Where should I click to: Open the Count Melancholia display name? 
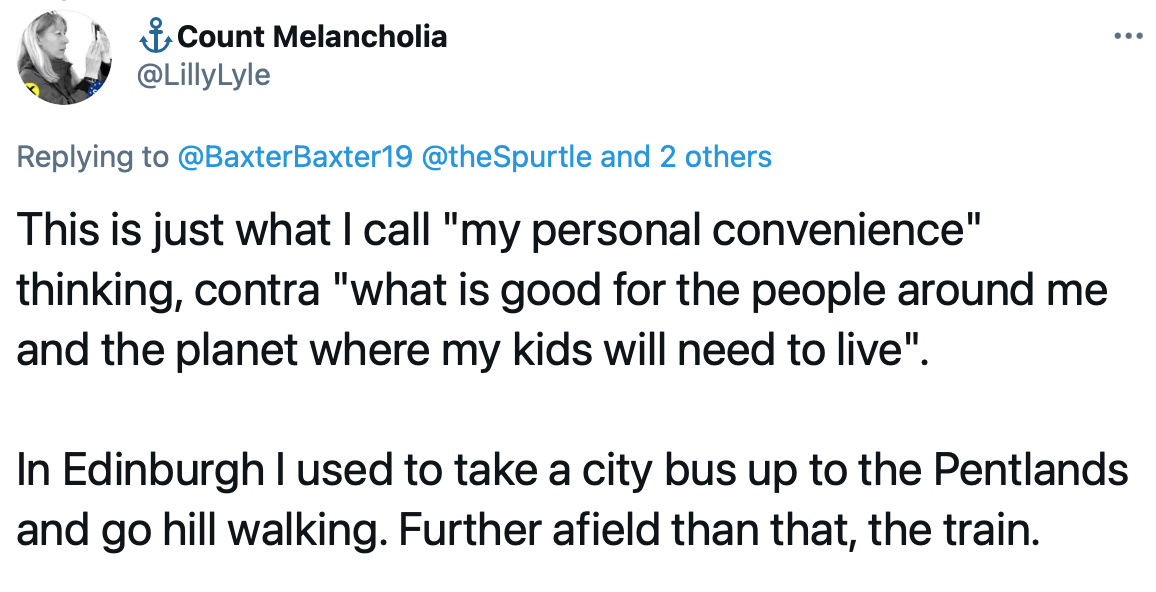312,36
